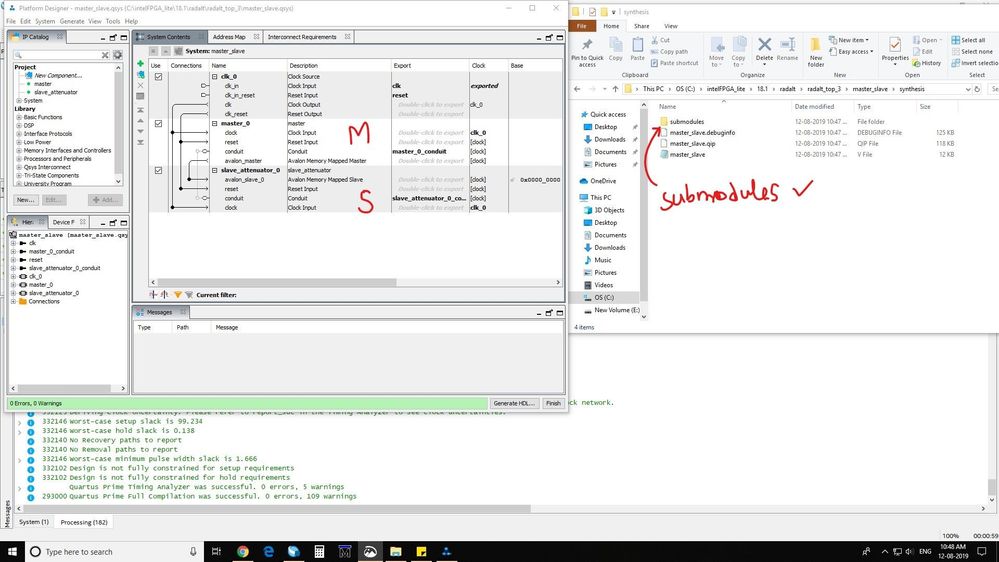The height and width of the screenshot is (562, 999).
Task: Collapse the master_0 component row
Action: (x=215, y=123)
